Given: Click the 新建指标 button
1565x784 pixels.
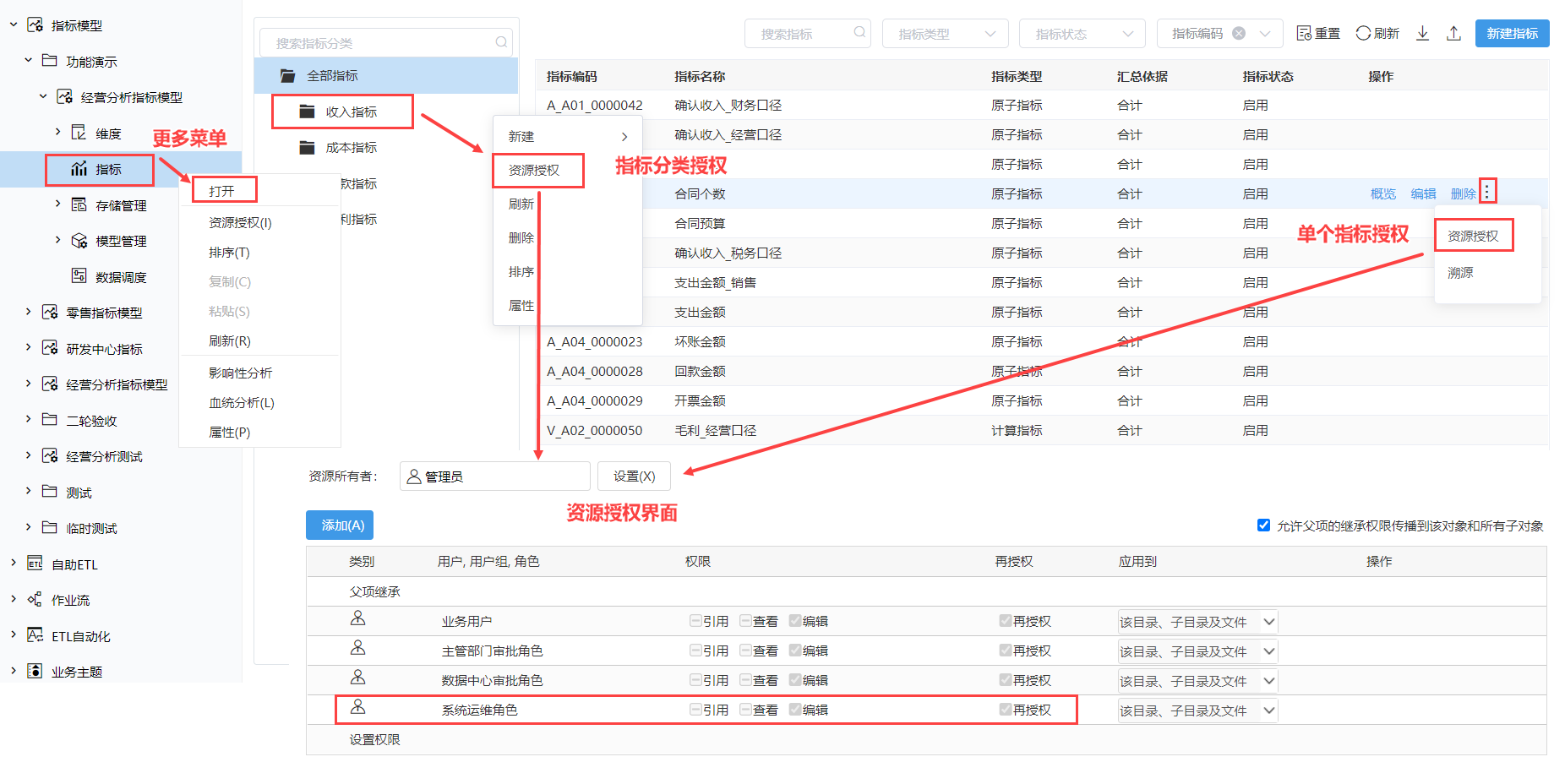Looking at the screenshot, I should [1512, 33].
